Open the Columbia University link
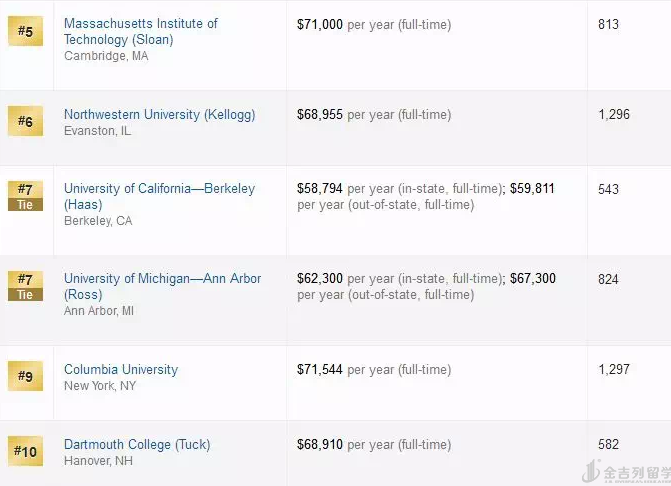The height and width of the screenshot is (486, 671). click(x=121, y=369)
